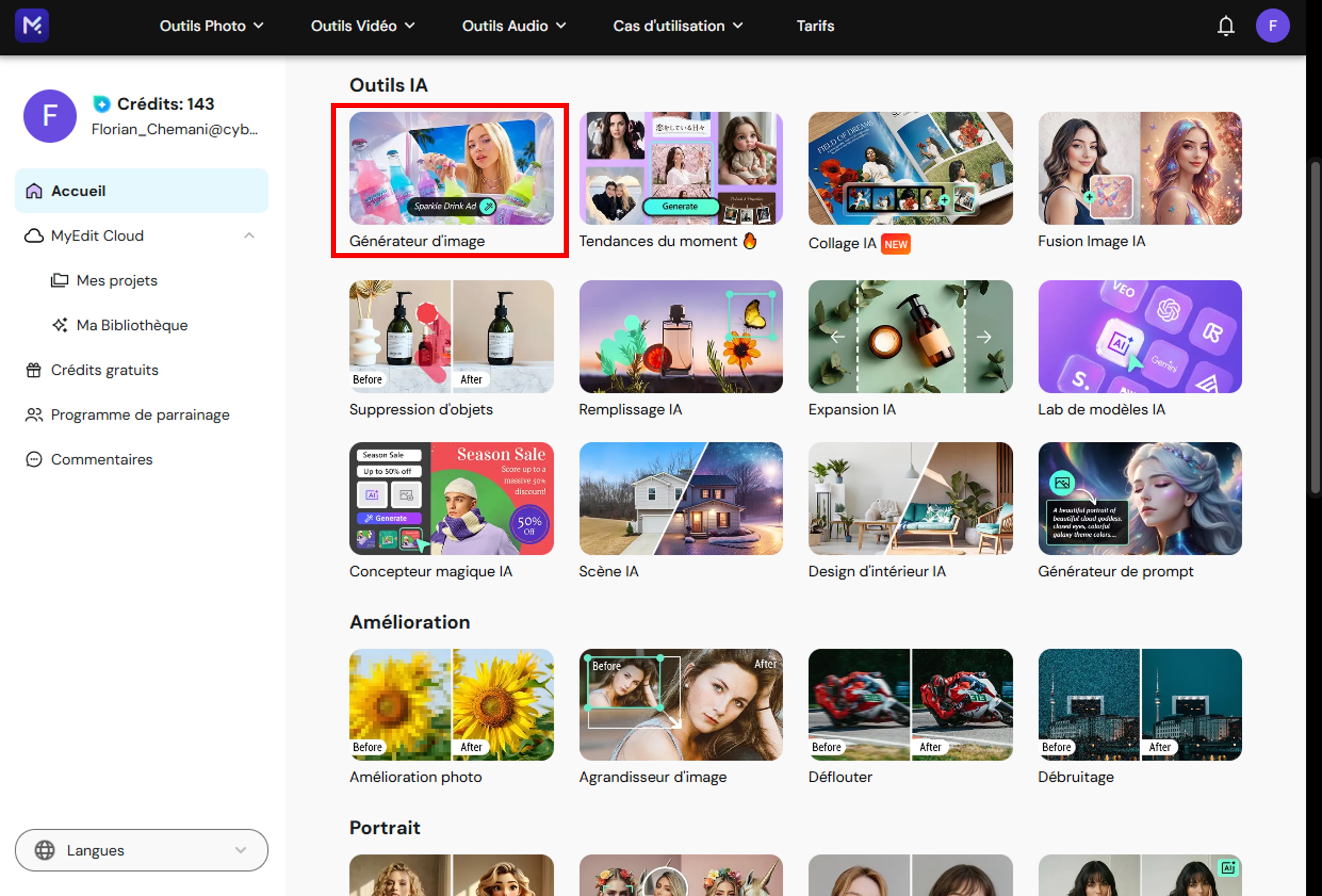Open the Expansion IA thumbnail
This screenshot has height=896, width=1322.
pyautogui.click(x=910, y=336)
